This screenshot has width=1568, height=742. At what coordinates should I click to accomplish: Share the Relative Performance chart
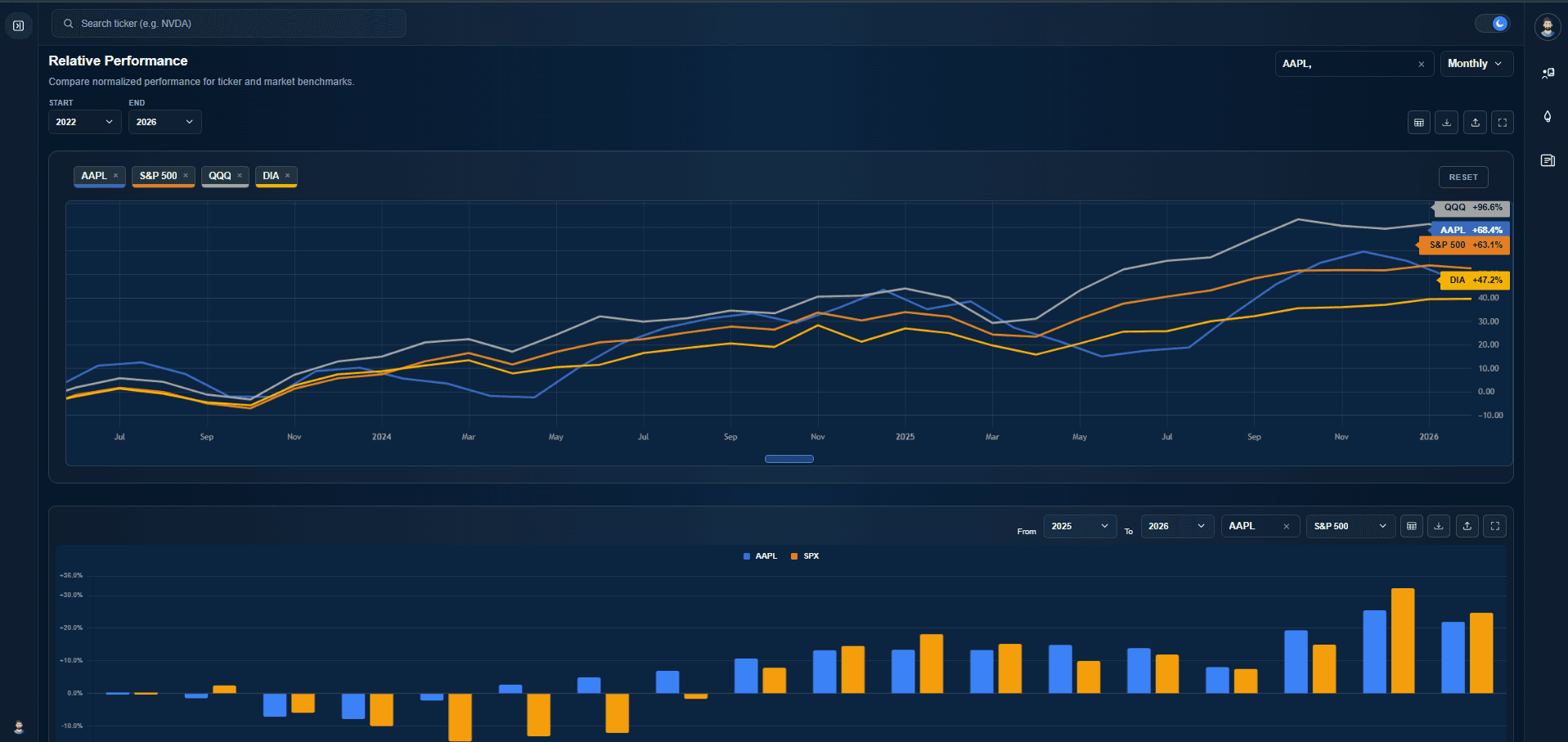[x=1475, y=123]
